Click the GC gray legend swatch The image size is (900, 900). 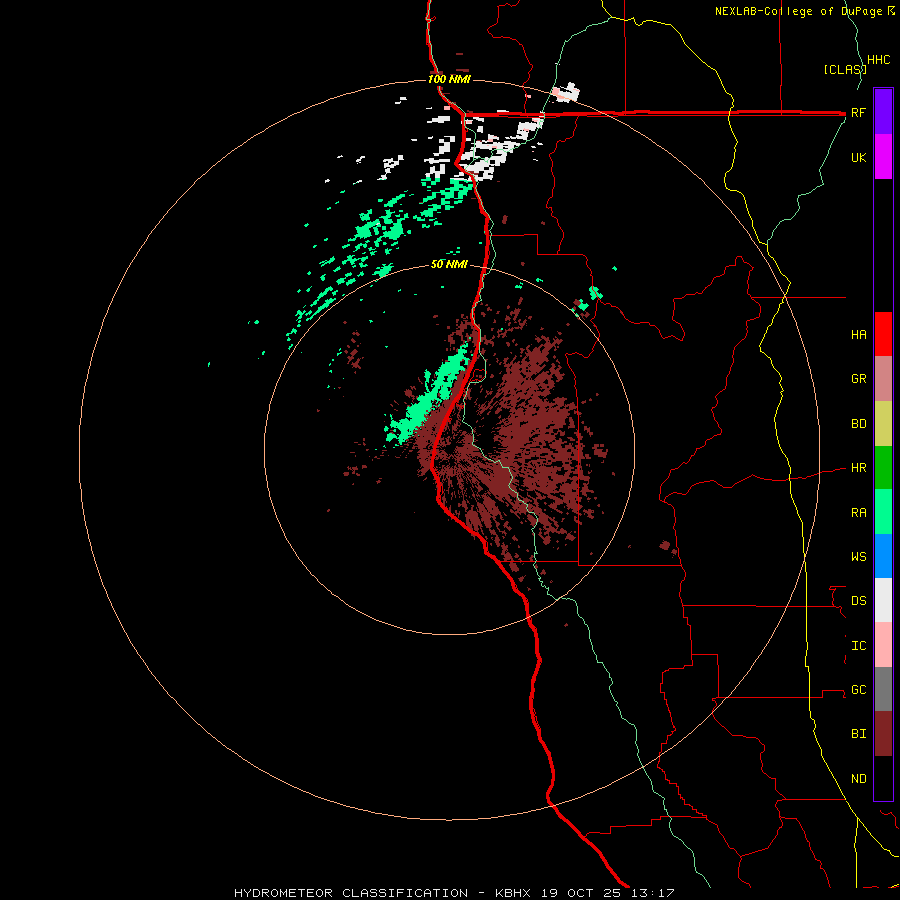(x=883, y=689)
